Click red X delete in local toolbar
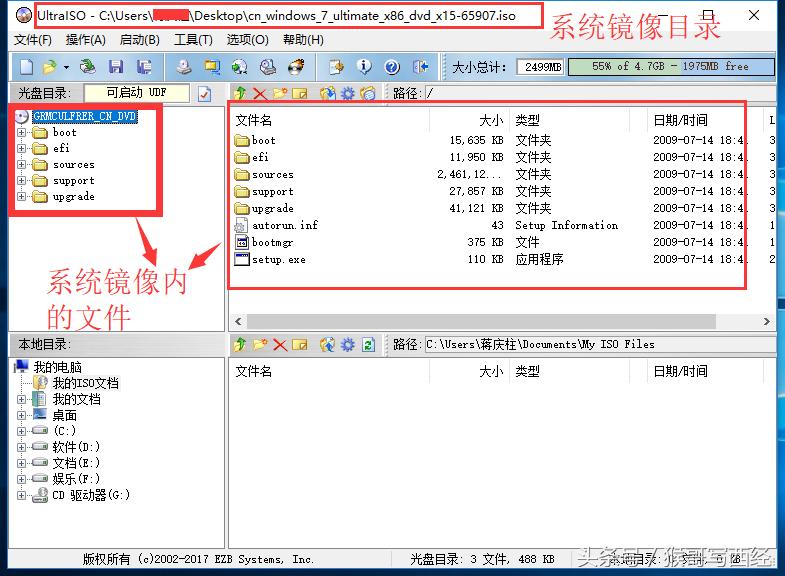The width and height of the screenshot is (785, 576). pos(280,344)
